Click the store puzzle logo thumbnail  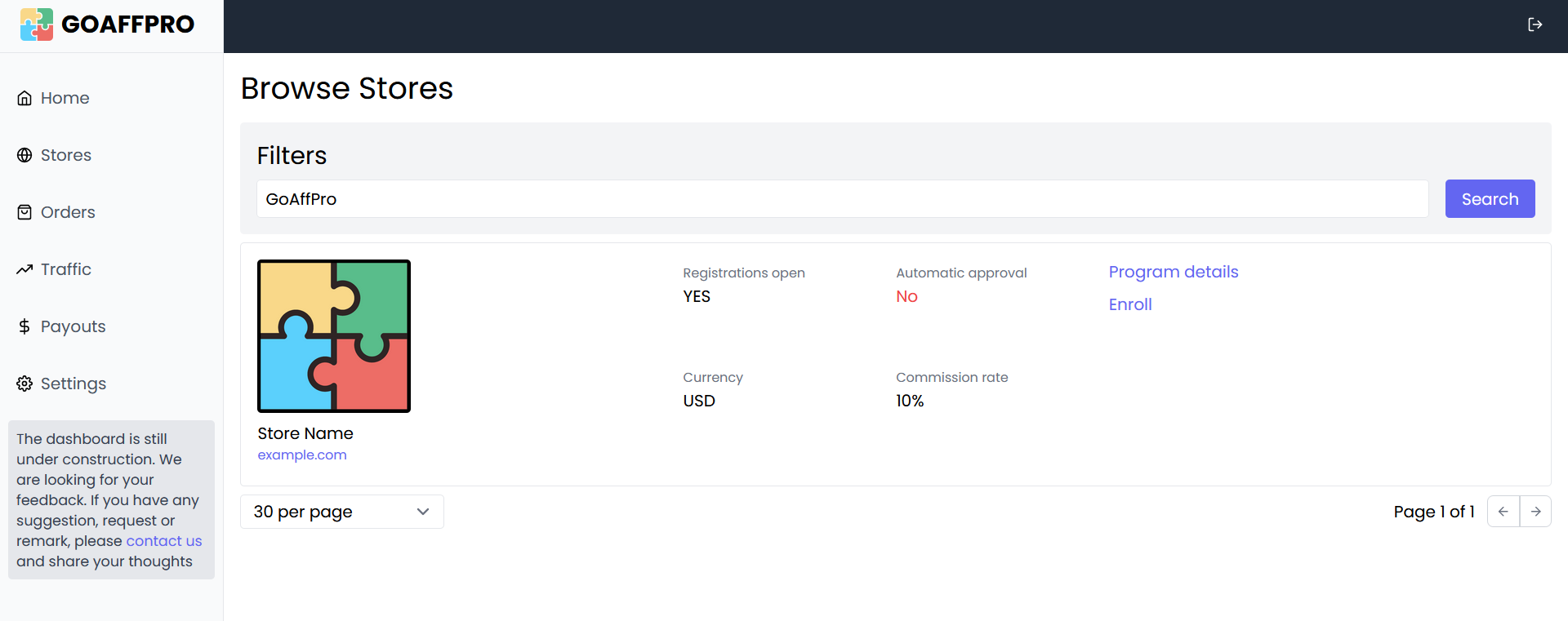pyautogui.click(x=334, y=336)
